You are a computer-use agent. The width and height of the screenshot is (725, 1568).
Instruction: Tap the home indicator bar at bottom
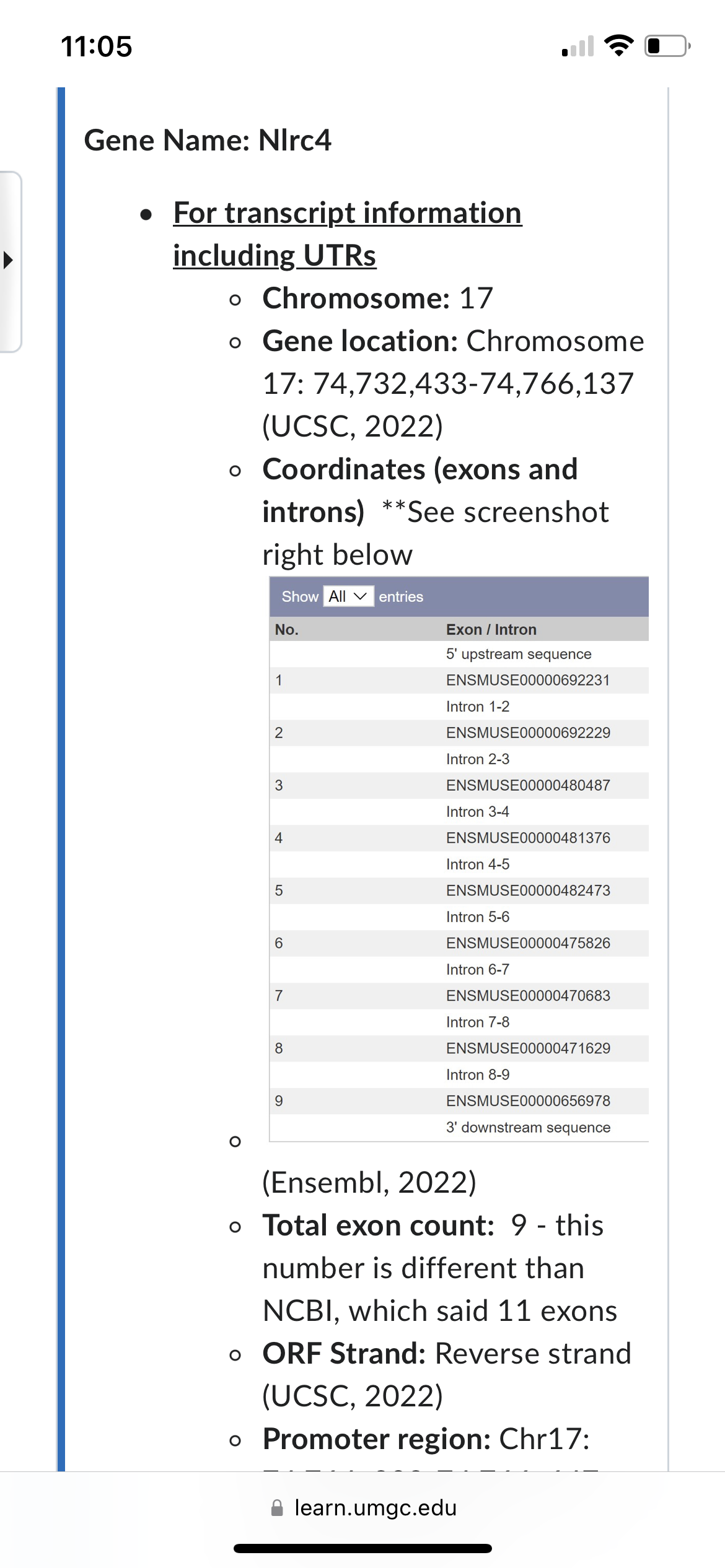pyautogui.click(x=362, y=1548)
